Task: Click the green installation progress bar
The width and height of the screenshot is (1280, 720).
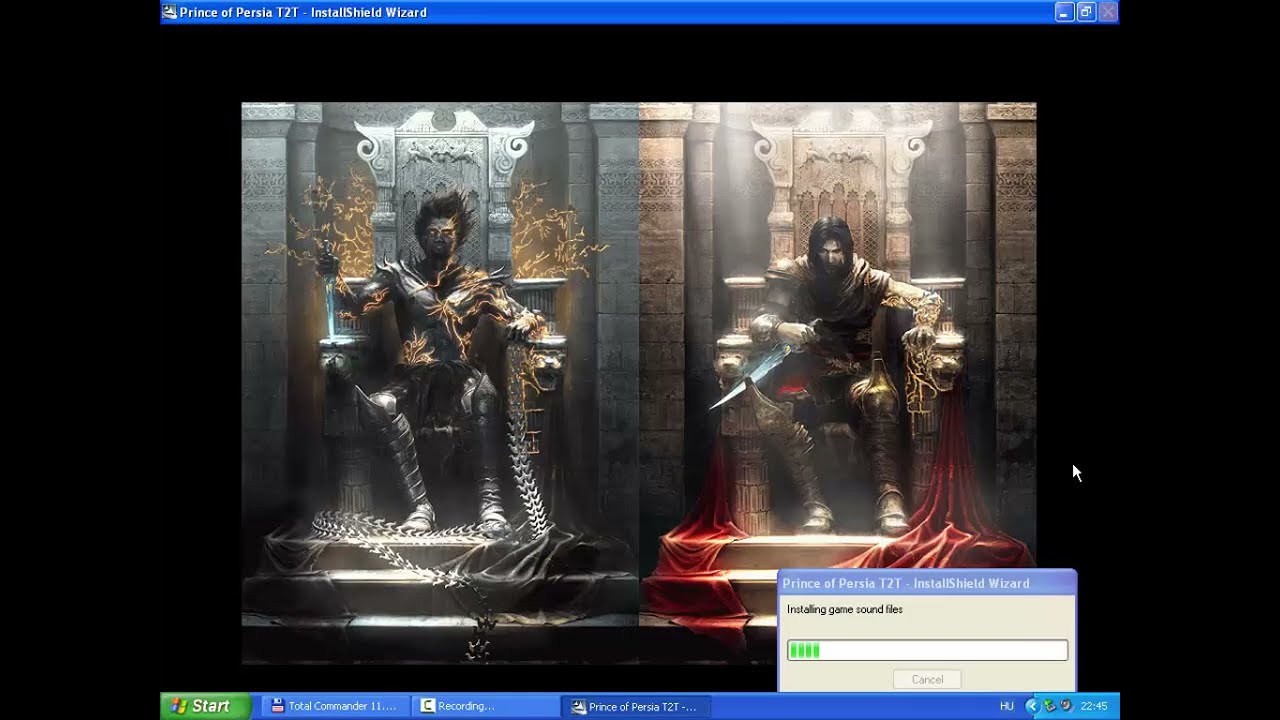Action: click(x=927, y=650)
